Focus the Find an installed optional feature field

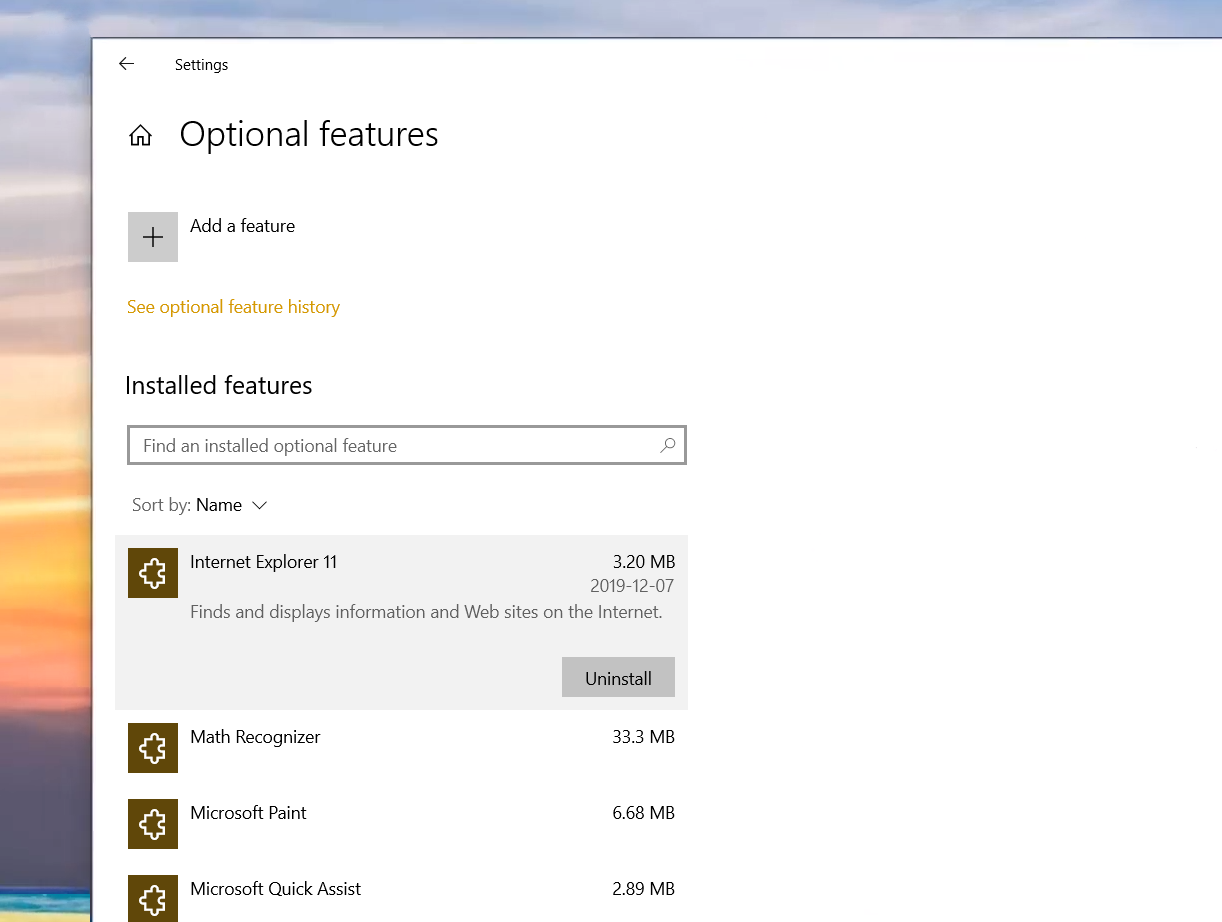coord(395,446)
